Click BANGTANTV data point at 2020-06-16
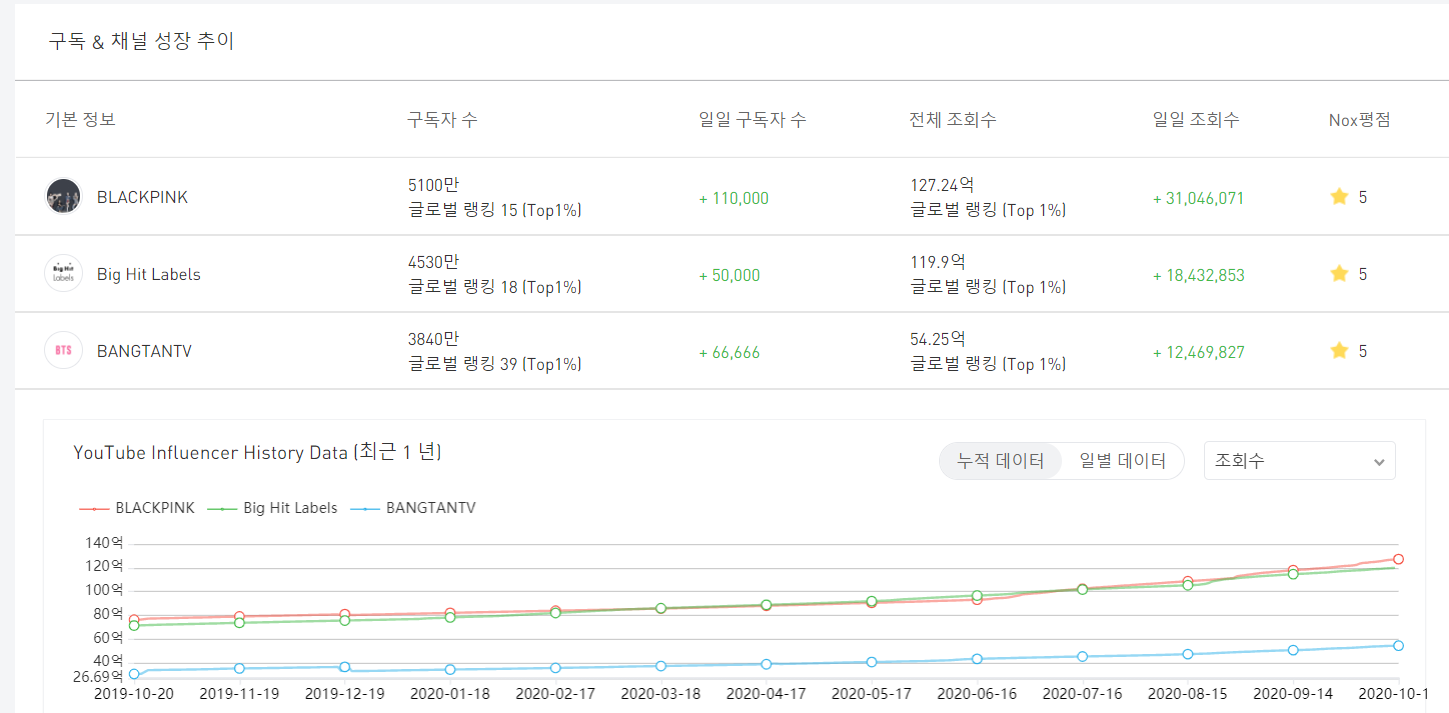The image size is (1449, 713). 977,659
